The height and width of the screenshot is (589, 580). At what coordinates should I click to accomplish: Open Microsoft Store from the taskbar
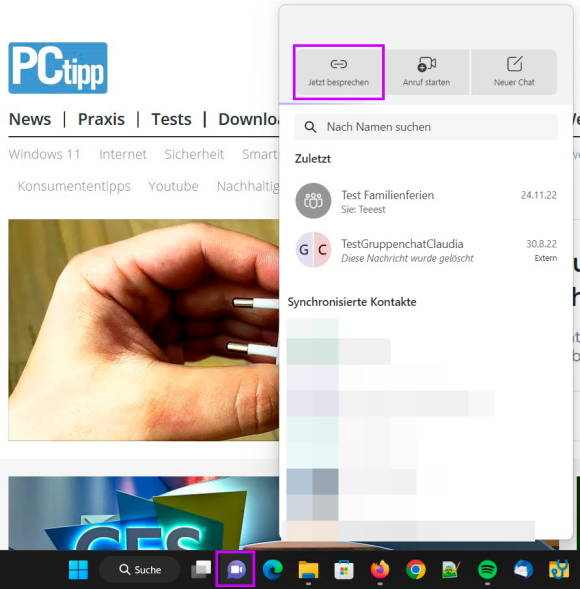point(344,569)
